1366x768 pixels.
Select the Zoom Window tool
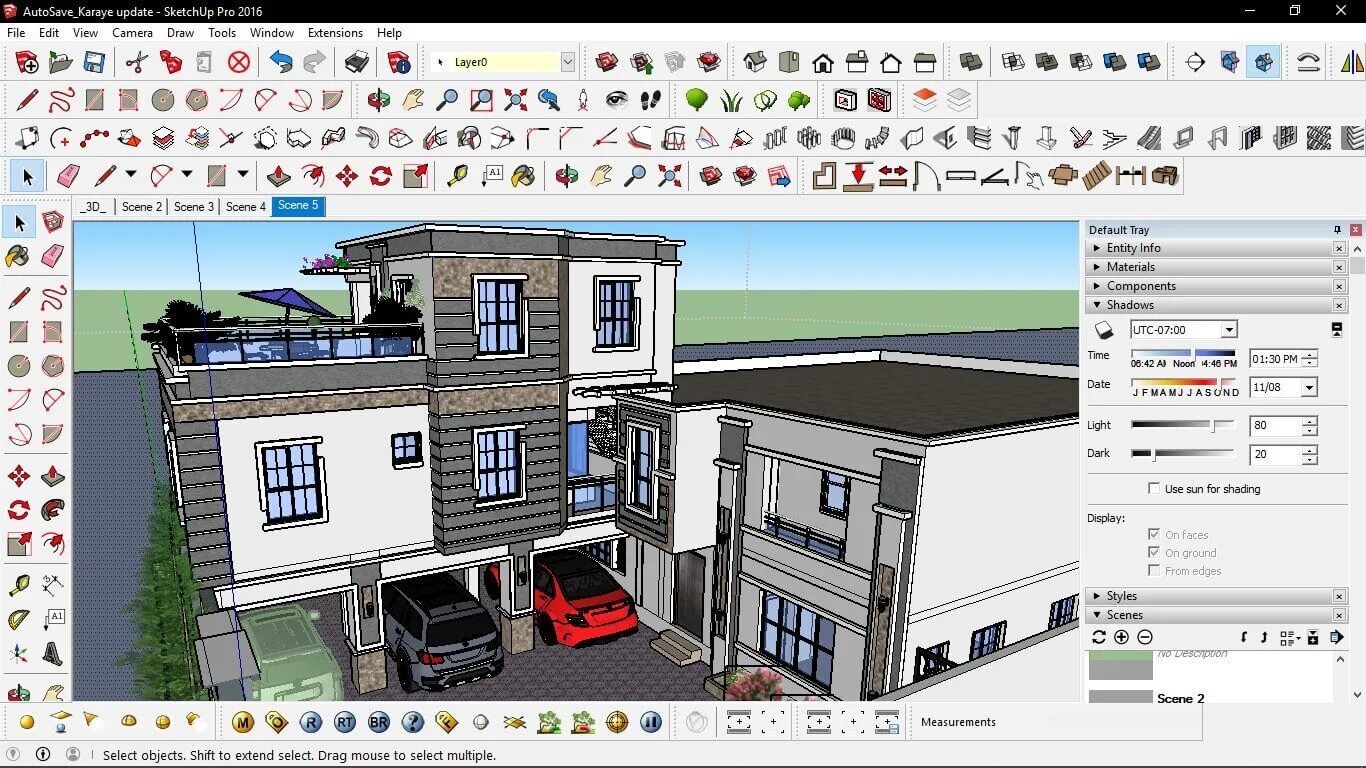tap(481, 100)
